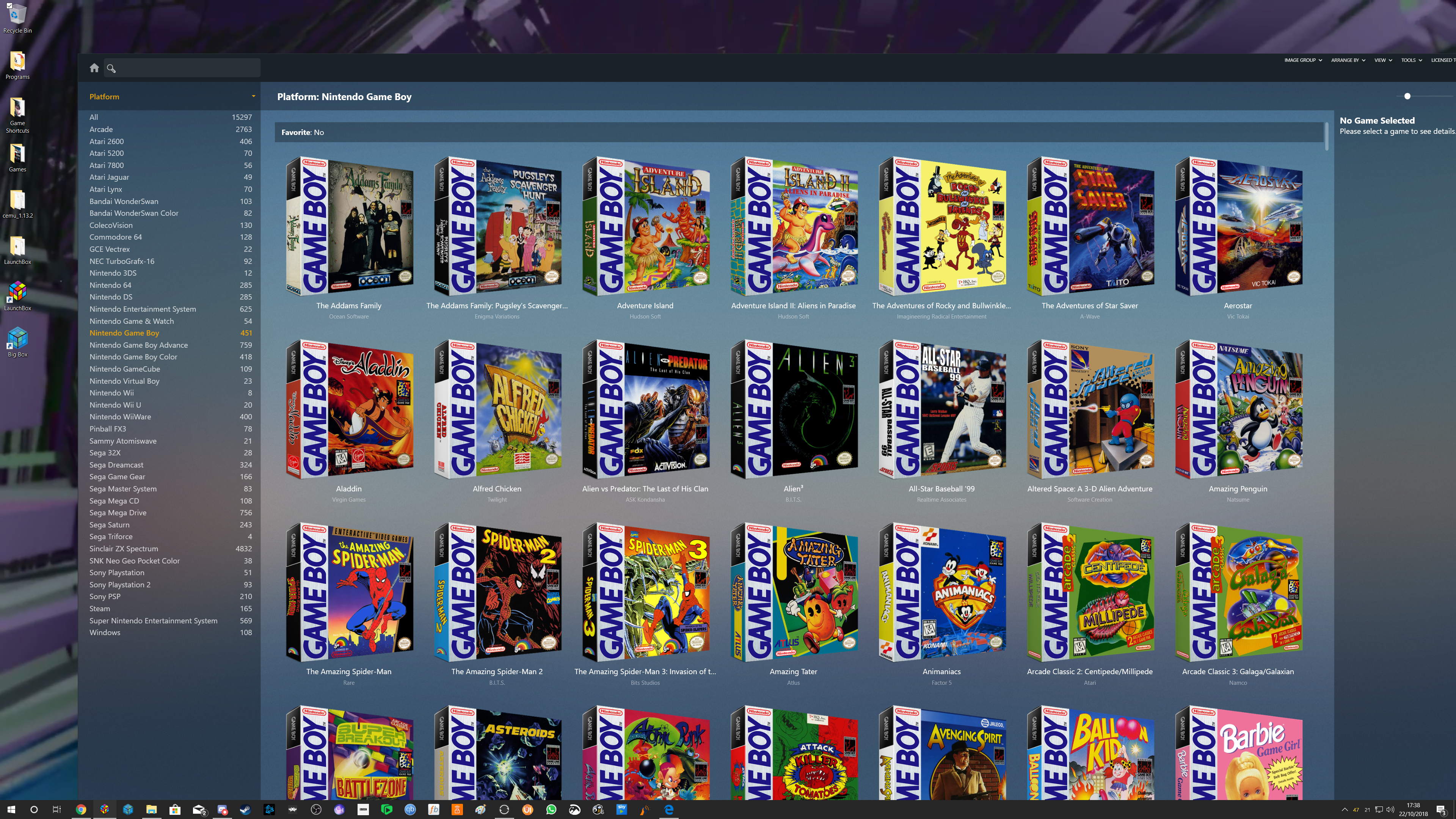This screenshot has width=1456, height=819.
Task: Select Atari 2600 platform
Action: (170, 141)
